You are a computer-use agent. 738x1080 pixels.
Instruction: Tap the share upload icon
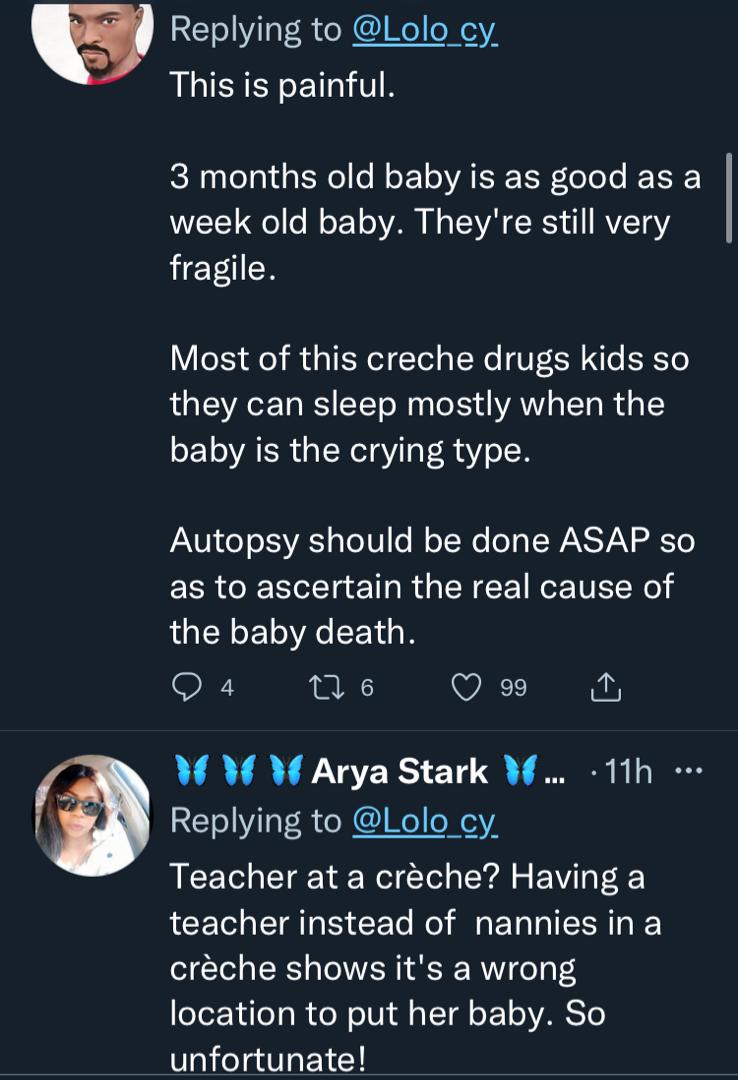tap(606, 687)
